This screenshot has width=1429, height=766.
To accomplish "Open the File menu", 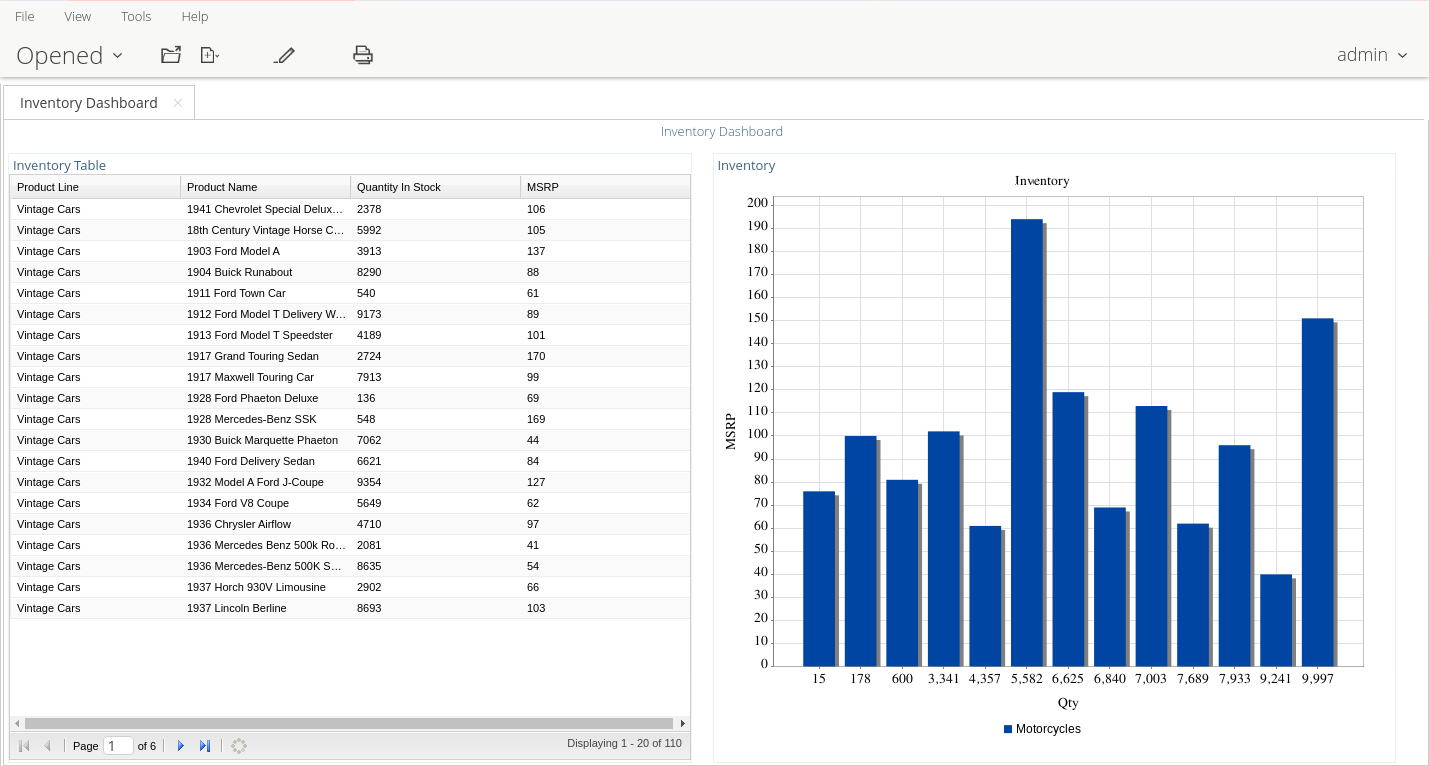I will pos(25,16).
